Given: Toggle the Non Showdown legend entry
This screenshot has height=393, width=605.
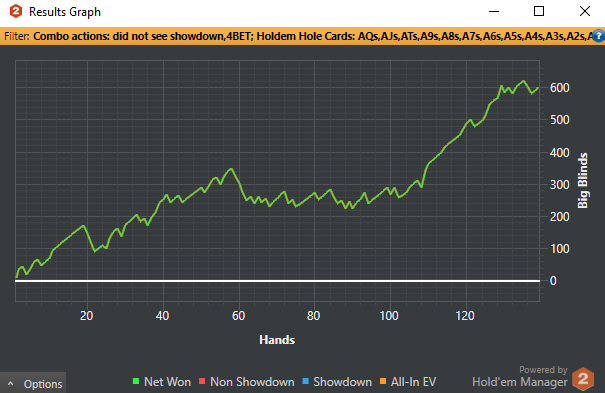Looking at the screenshot, I should [247, 382].
